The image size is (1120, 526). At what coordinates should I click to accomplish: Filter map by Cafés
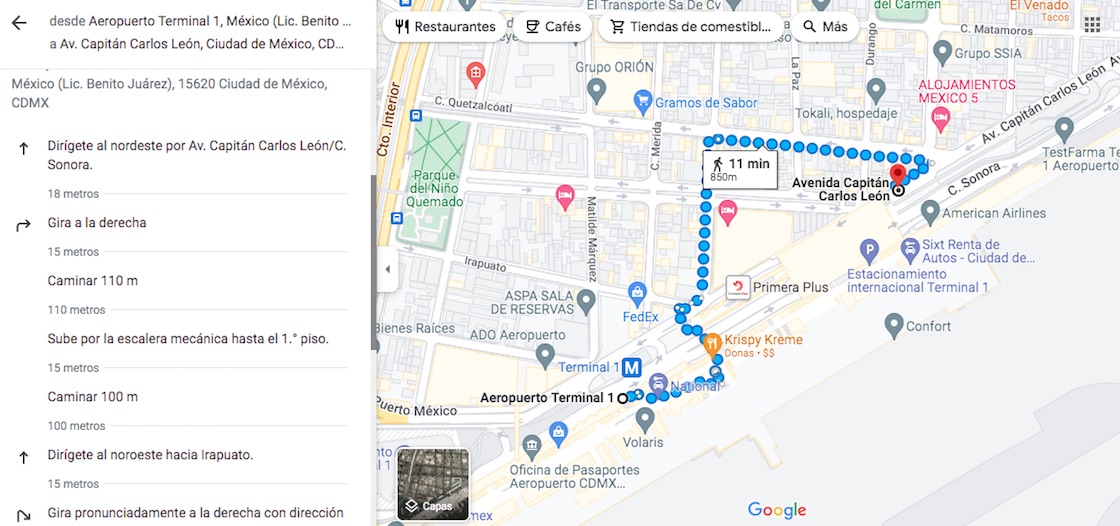click(553, 27)
